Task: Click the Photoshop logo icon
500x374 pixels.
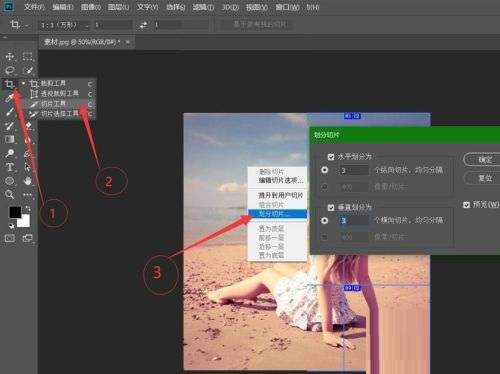Action: click(9, 6)
